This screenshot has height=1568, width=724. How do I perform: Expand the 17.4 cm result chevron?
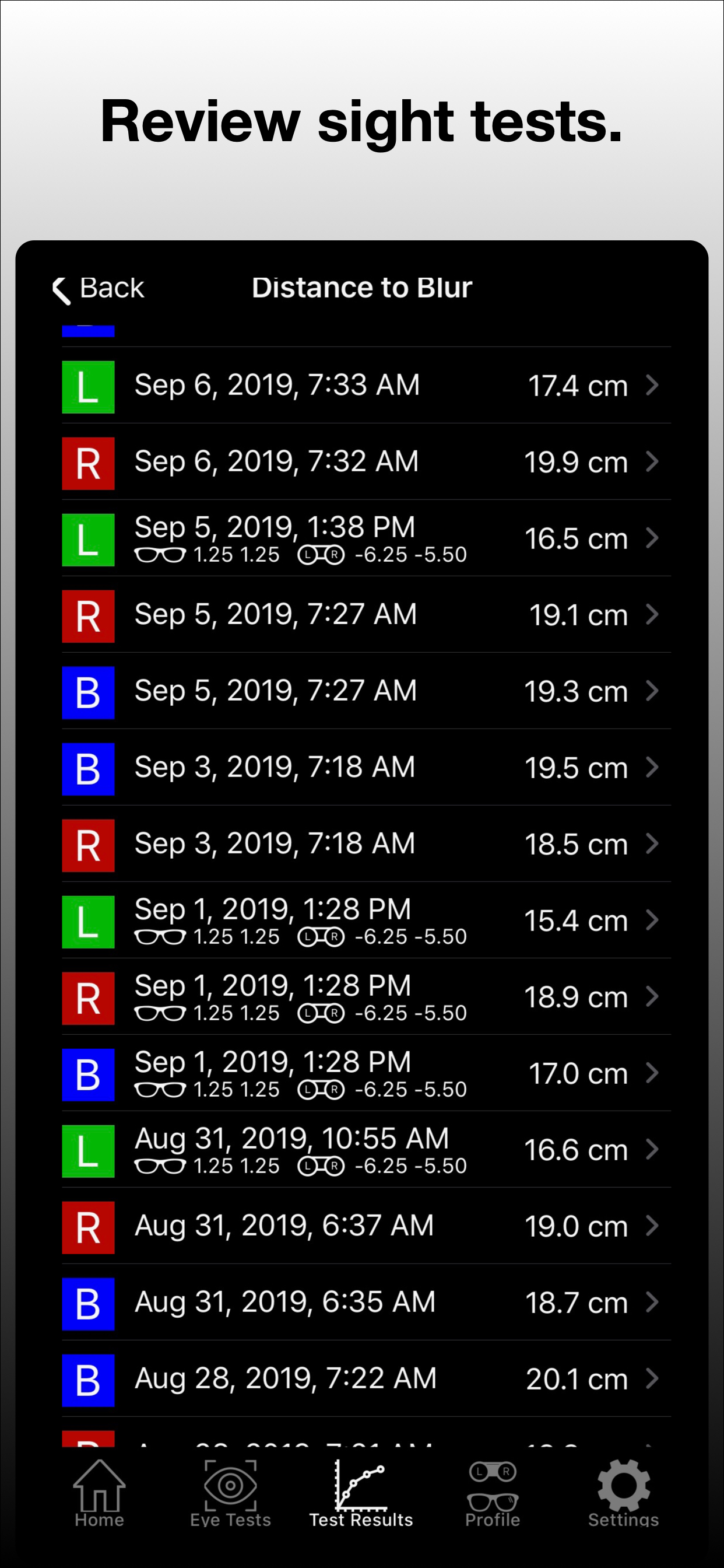(x=652, y=386)
